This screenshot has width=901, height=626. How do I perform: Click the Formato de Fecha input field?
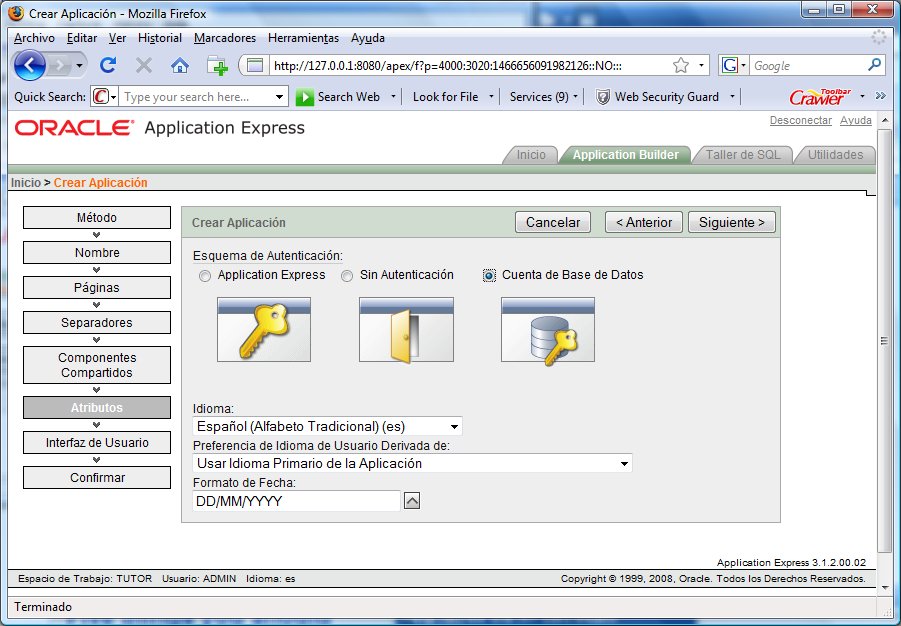[x=296, y=501]
